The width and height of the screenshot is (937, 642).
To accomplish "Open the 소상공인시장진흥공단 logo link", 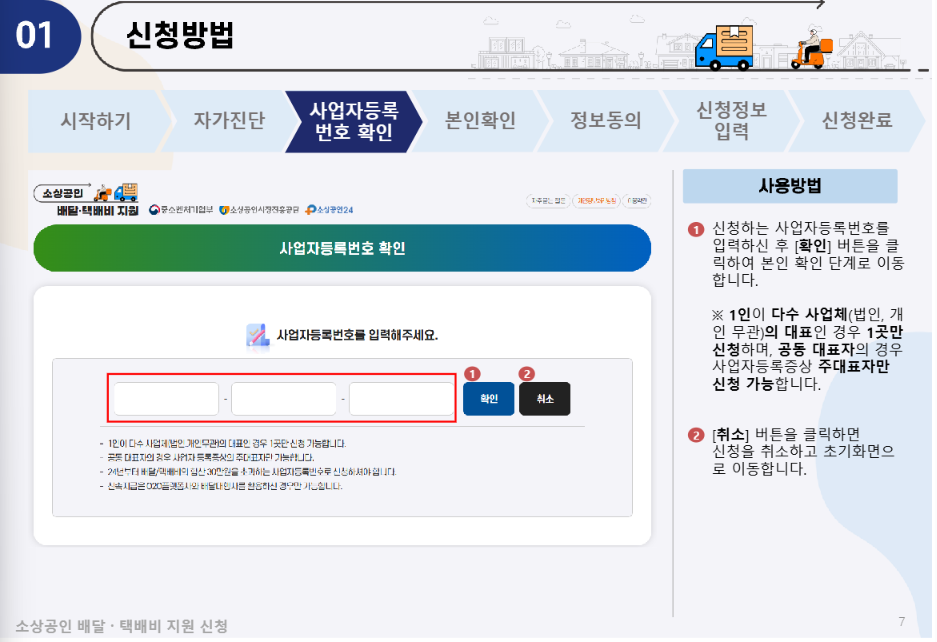I will point(259,210).
